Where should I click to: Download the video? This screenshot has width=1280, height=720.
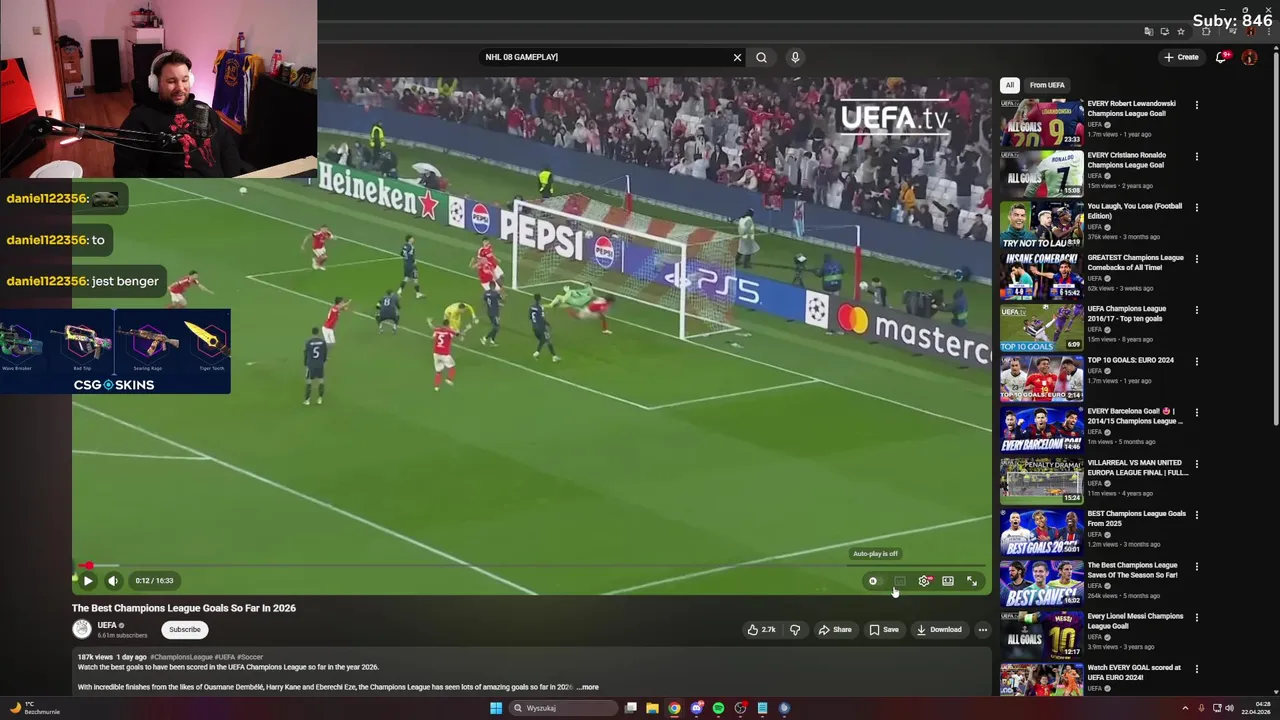click(x=939, y=630)
